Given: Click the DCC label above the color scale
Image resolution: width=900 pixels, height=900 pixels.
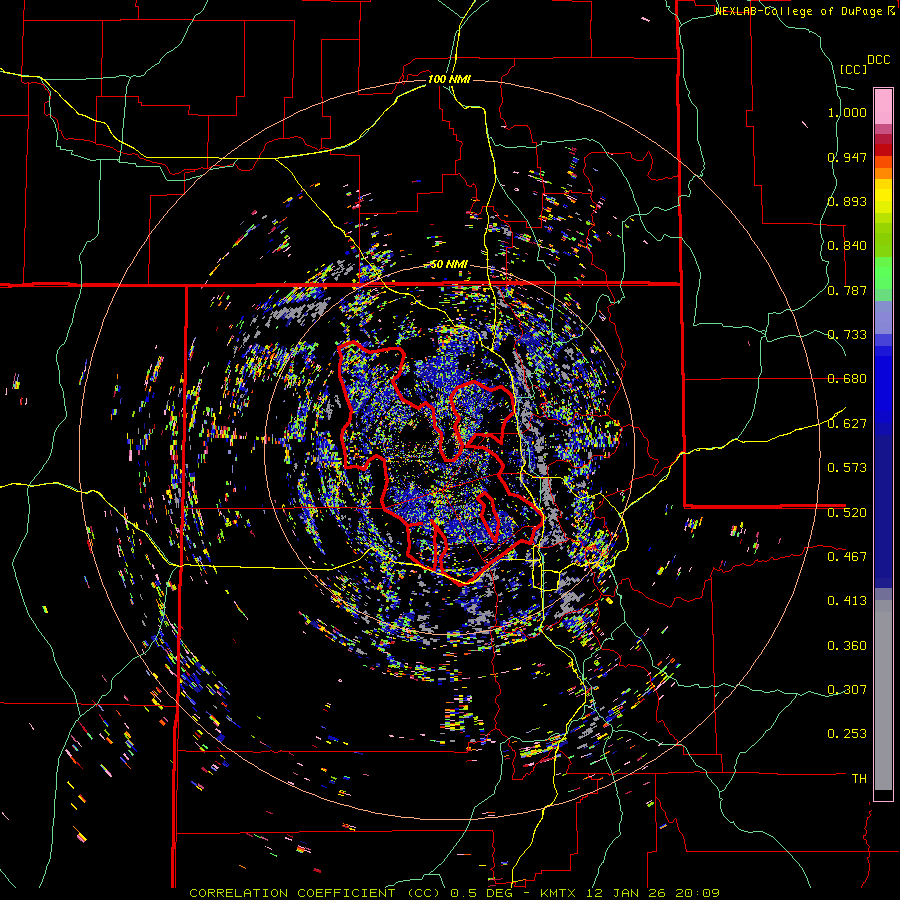Looking at the screenshot, I should [x=878, y=60].
